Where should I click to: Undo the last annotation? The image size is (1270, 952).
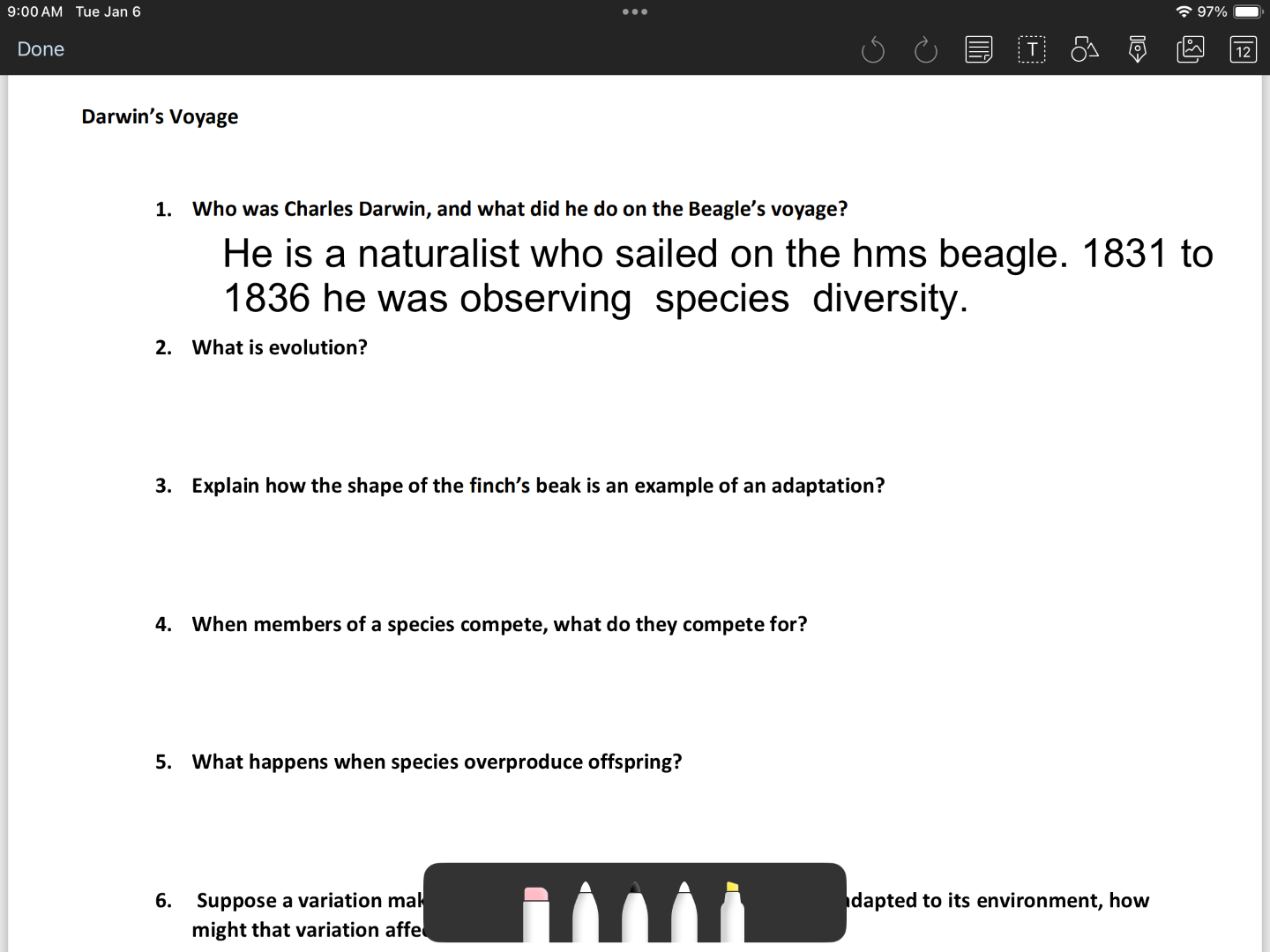[x=873, y=49]
